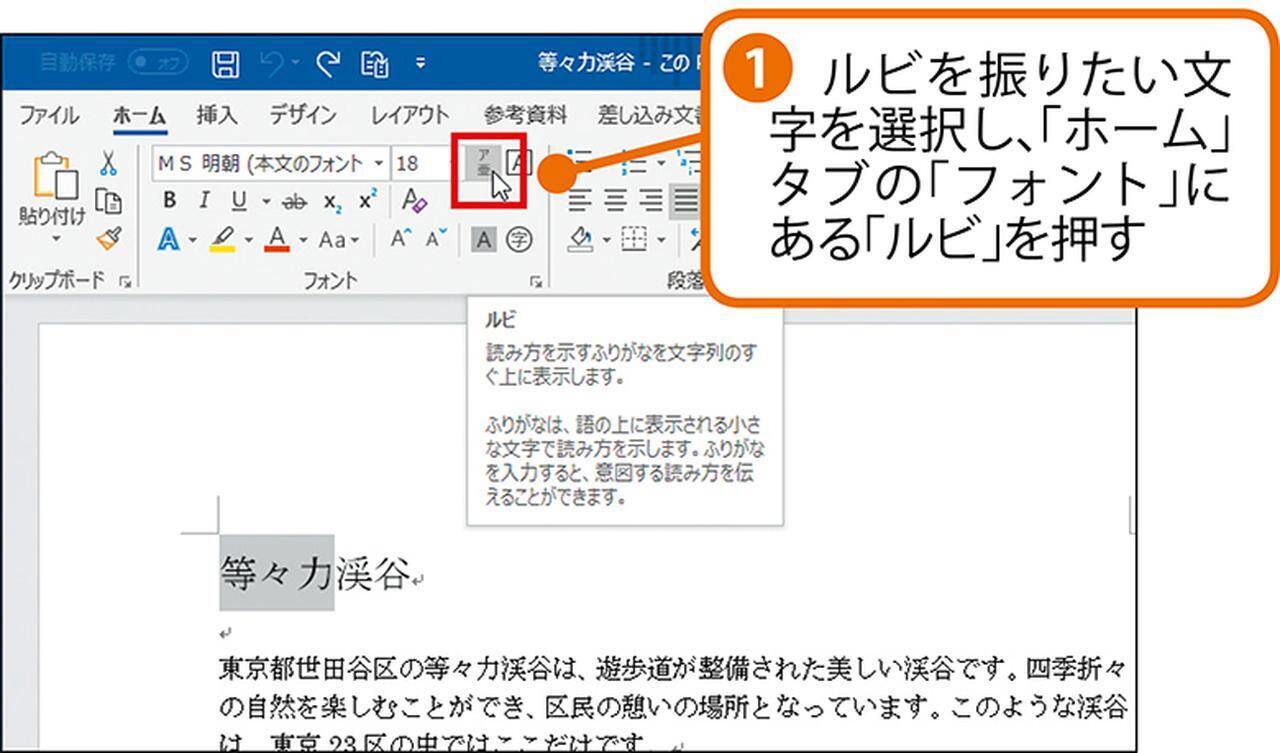Toggle character shading (gray A)

click(483, 240)
